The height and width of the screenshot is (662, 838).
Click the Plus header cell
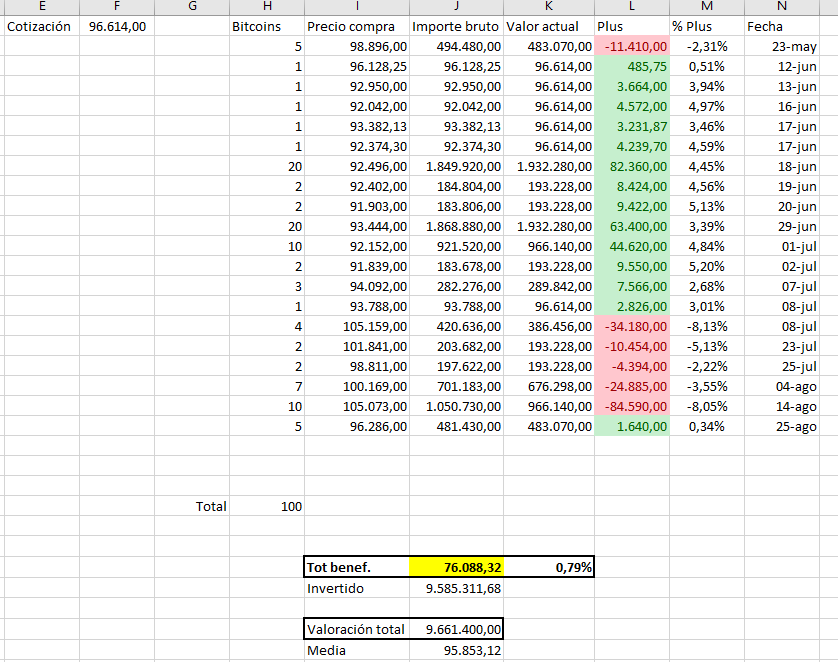[x=632, y=27]
